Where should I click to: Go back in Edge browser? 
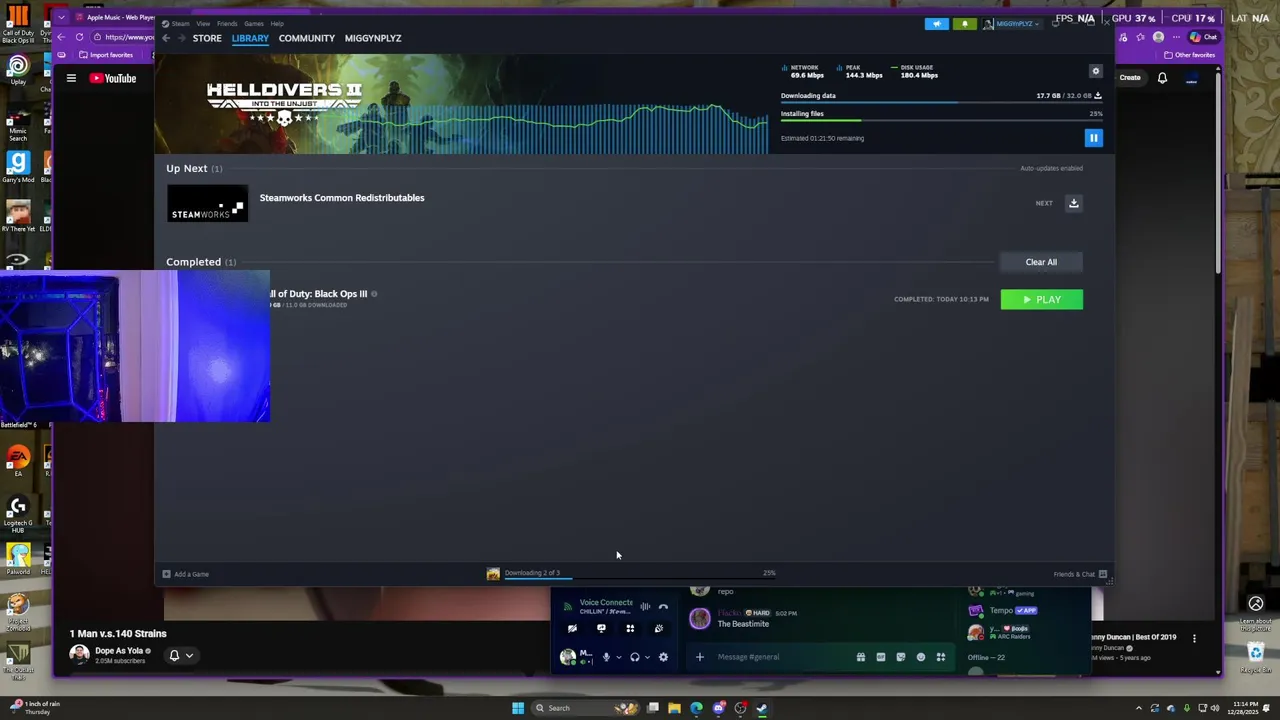pyautogui.click(x=61, y=37)
